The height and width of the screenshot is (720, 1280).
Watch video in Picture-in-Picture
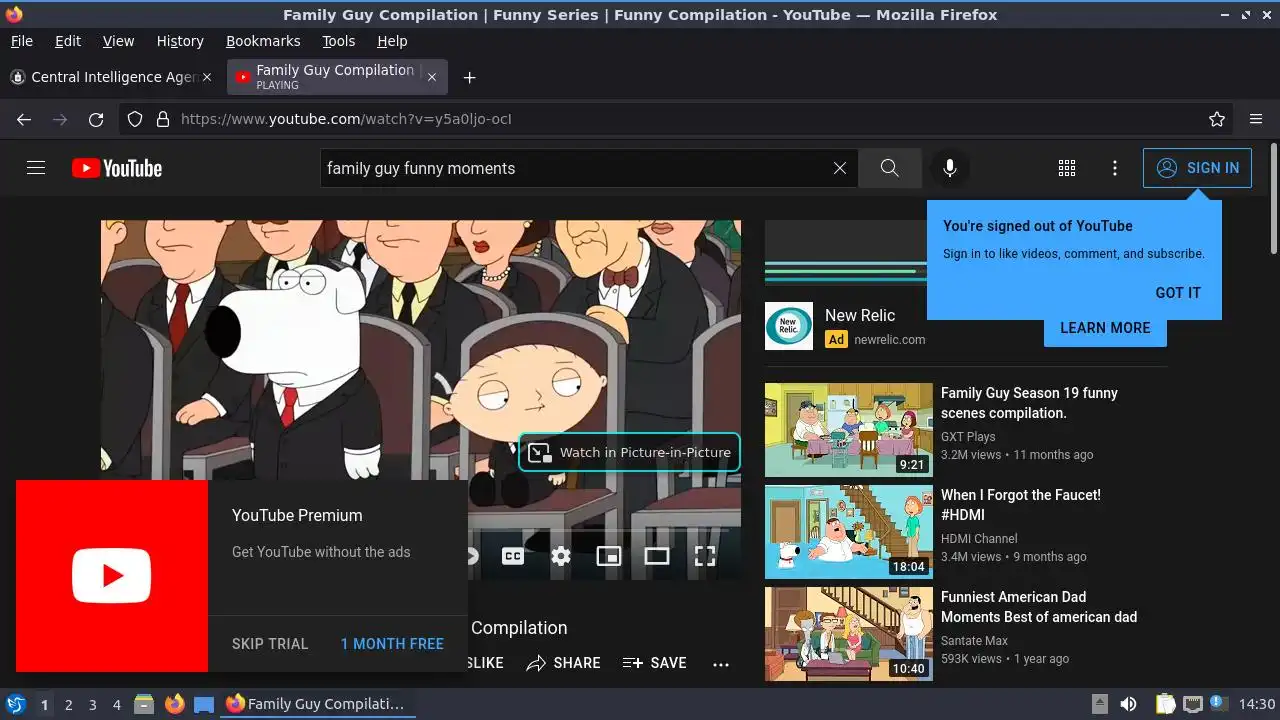click(x=630, y=452)
